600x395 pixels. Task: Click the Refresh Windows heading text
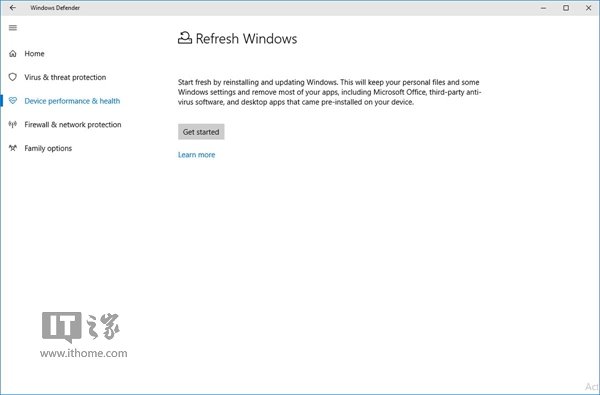coord(246,39)
